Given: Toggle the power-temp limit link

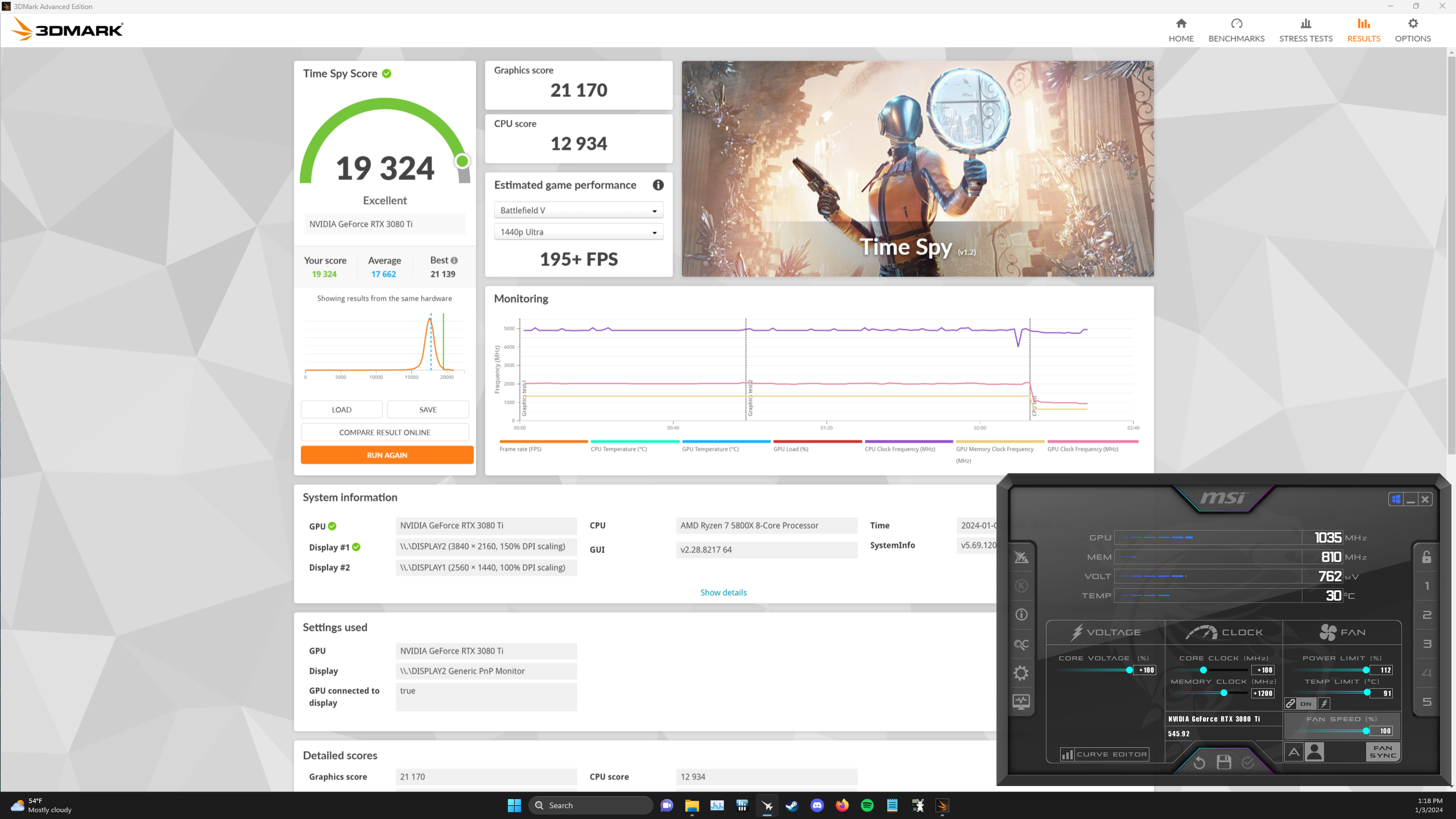Looking at the screenshot, I should pos(1290,704).
